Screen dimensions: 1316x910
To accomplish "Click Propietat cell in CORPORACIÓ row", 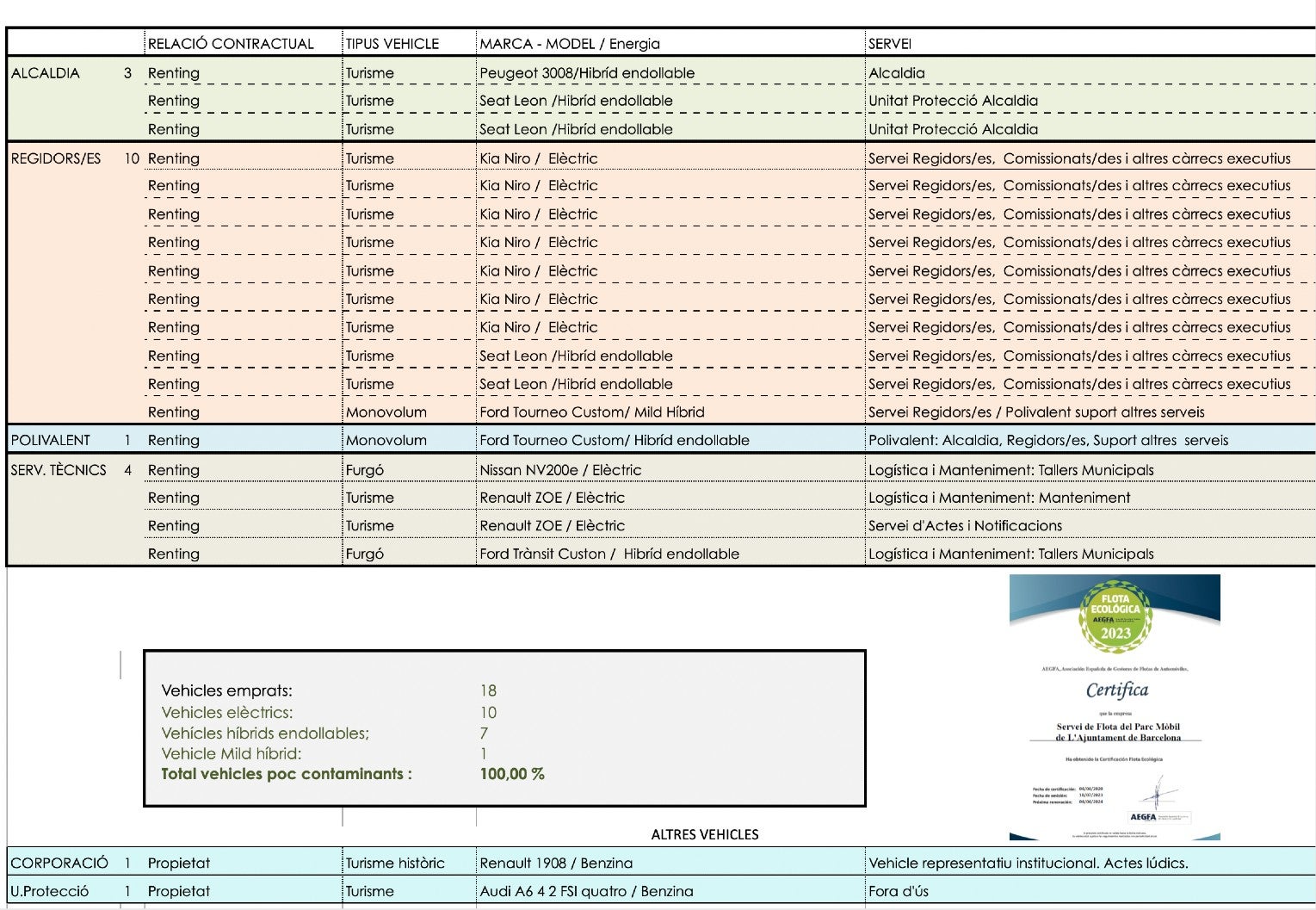I will (179, 863).
